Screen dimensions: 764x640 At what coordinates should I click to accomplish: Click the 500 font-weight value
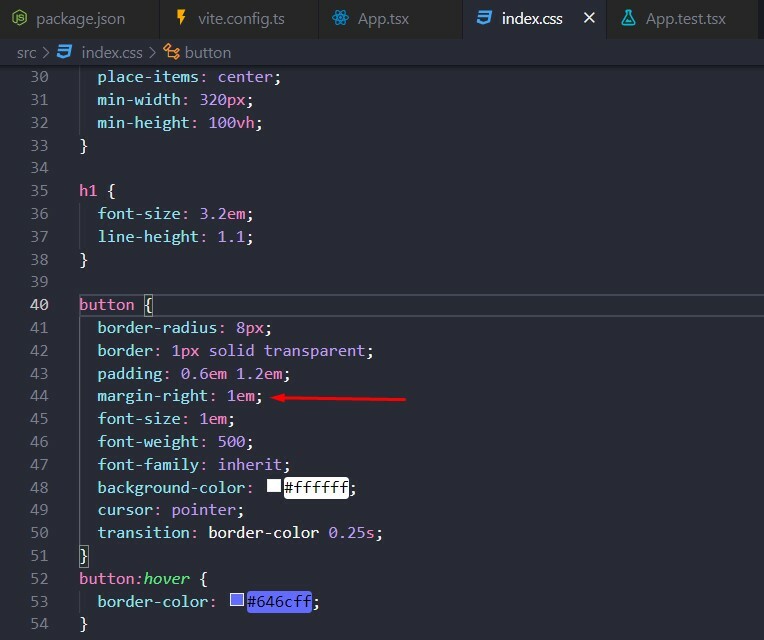(231, 442)
